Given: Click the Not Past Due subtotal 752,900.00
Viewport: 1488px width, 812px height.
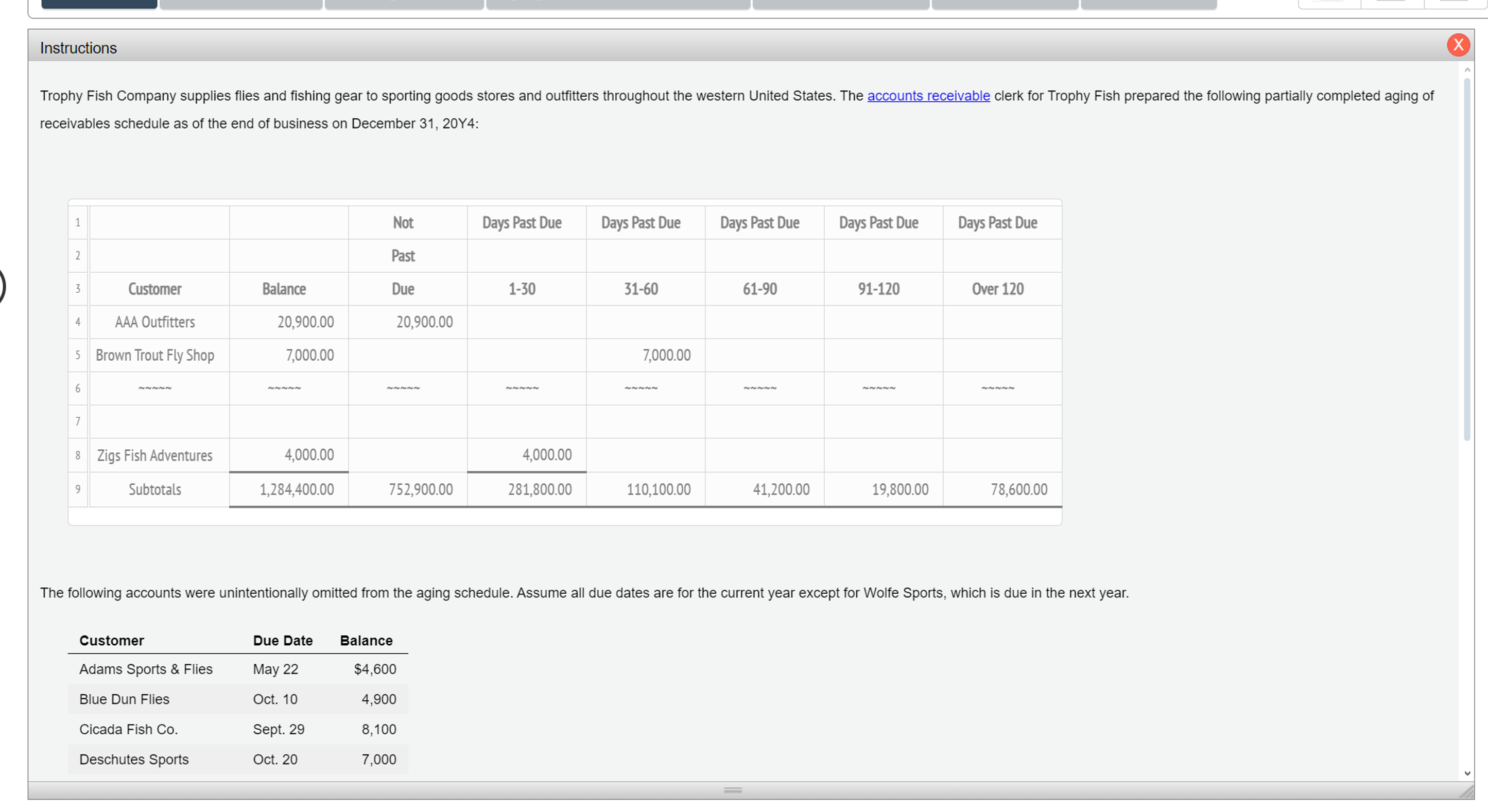Looking at the screenshot, I should pyautogui.click(x=420, y=489).
